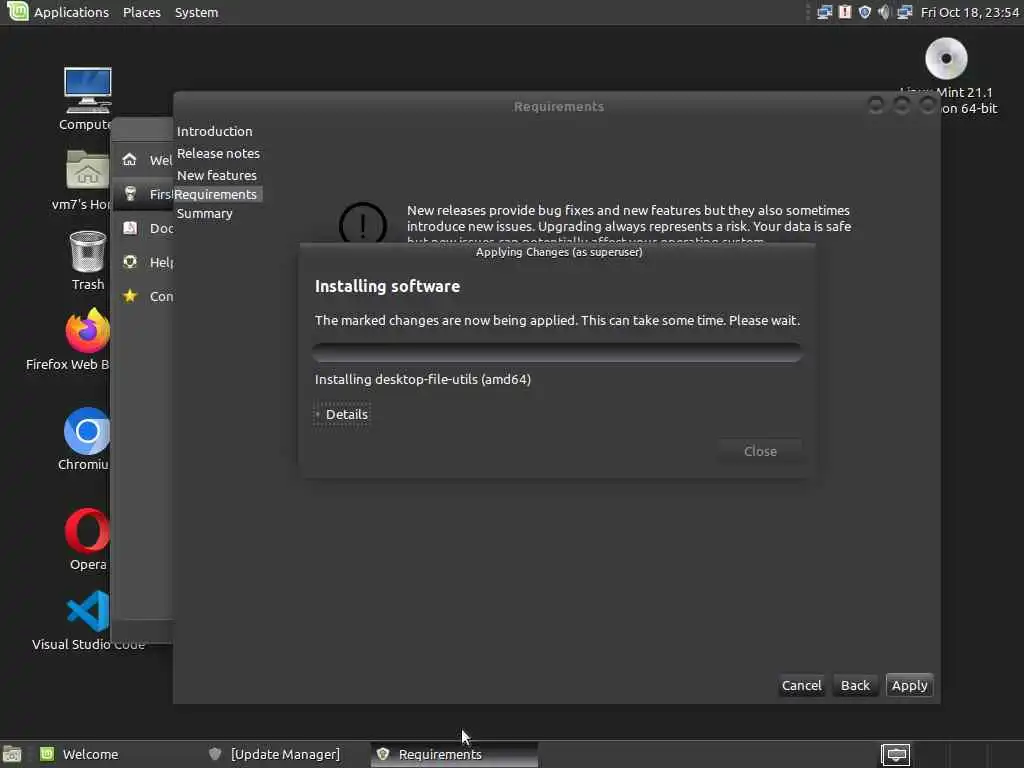Open the Applications menu
The image size is (1024, 768).
pyautogui.click(x=71, y=12)
